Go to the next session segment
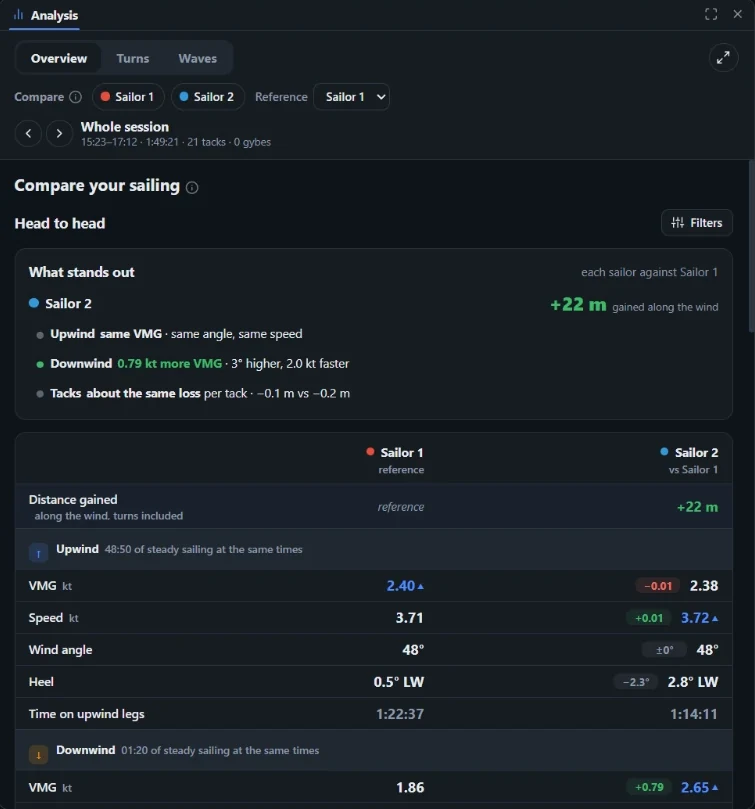 (59, 134)
